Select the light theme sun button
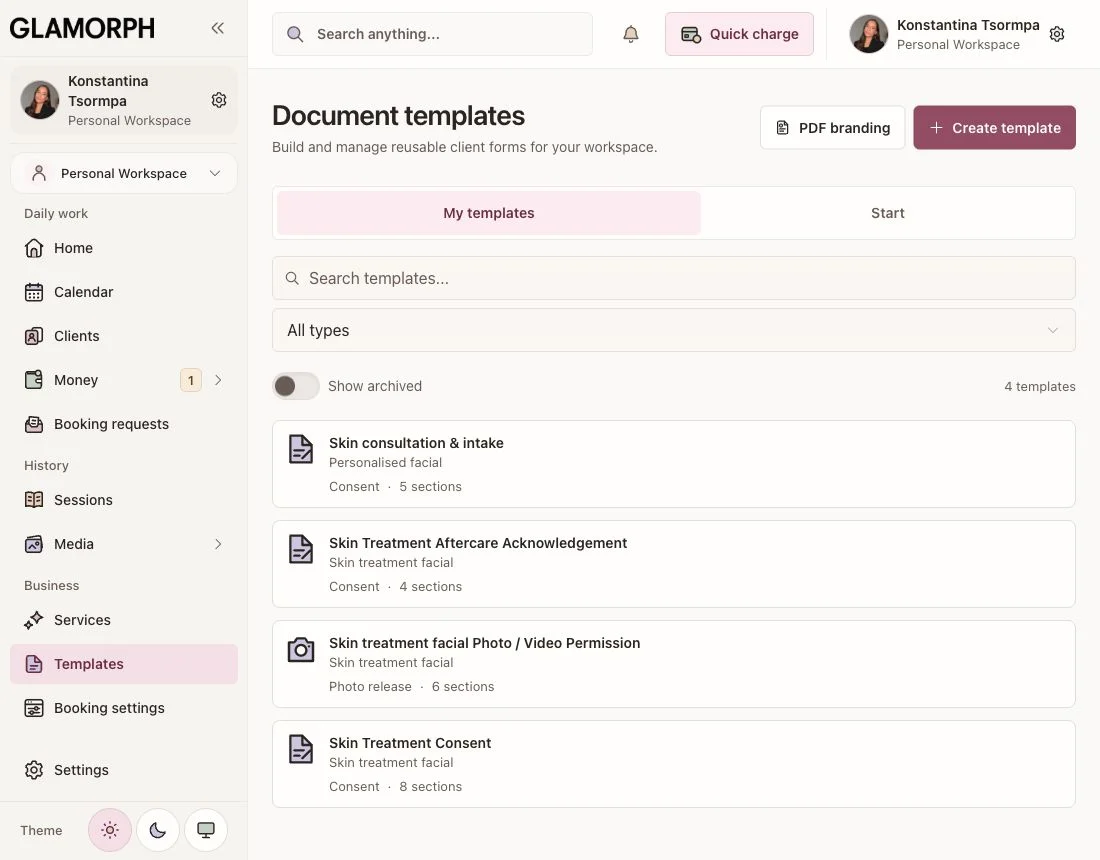 109,830
